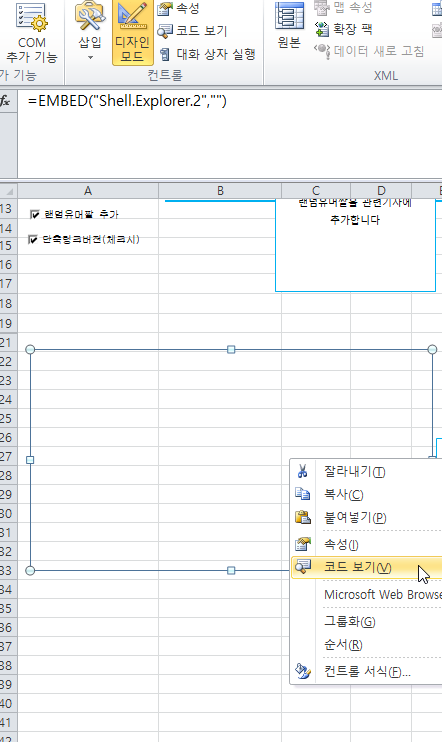Choose 코드 보기(V) from context menu

coord(367,567)
